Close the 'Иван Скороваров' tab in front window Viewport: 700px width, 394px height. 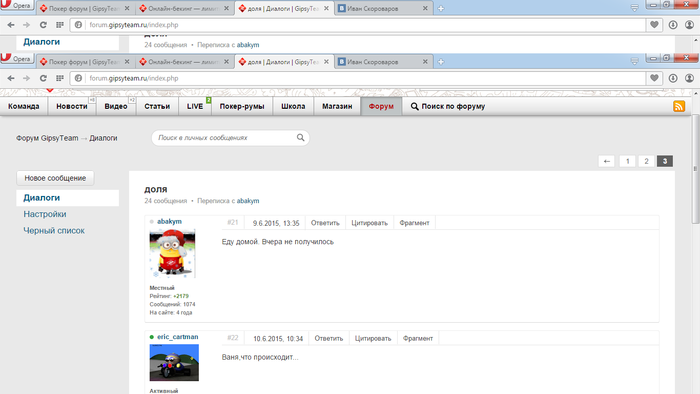point(425,62)
